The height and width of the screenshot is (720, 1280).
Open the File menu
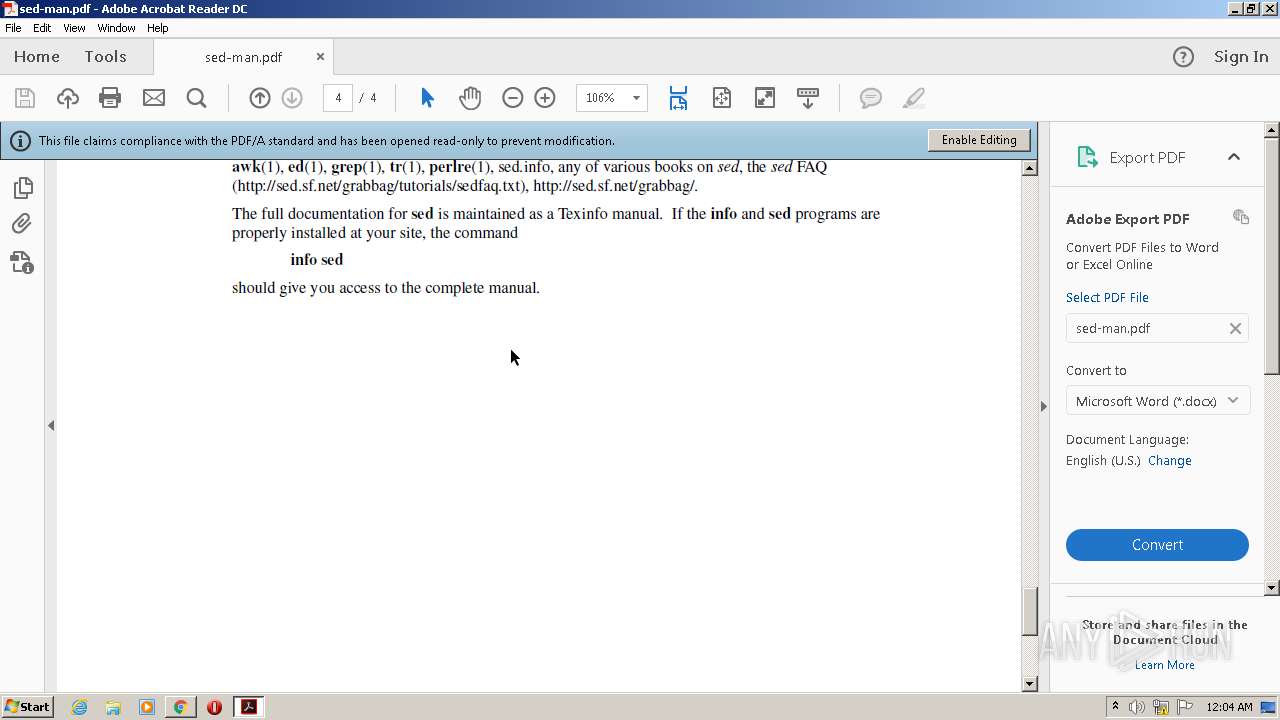(x=13, y=28)
